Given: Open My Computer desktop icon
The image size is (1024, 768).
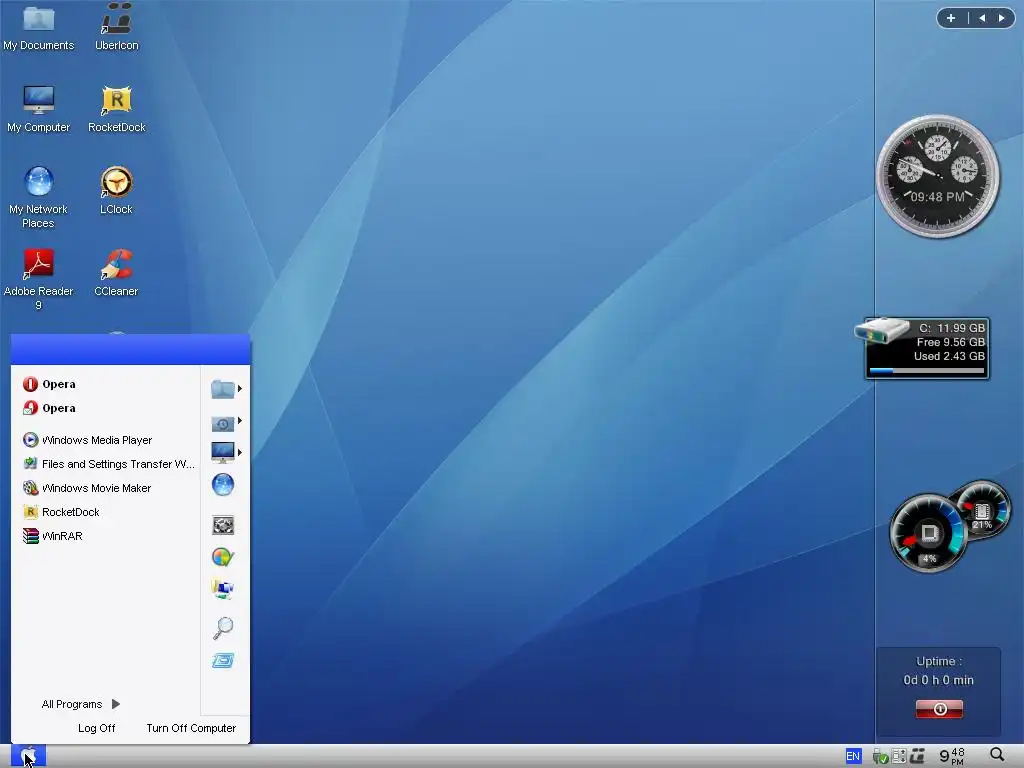Looking at the screenshot, I should point(39,108).
